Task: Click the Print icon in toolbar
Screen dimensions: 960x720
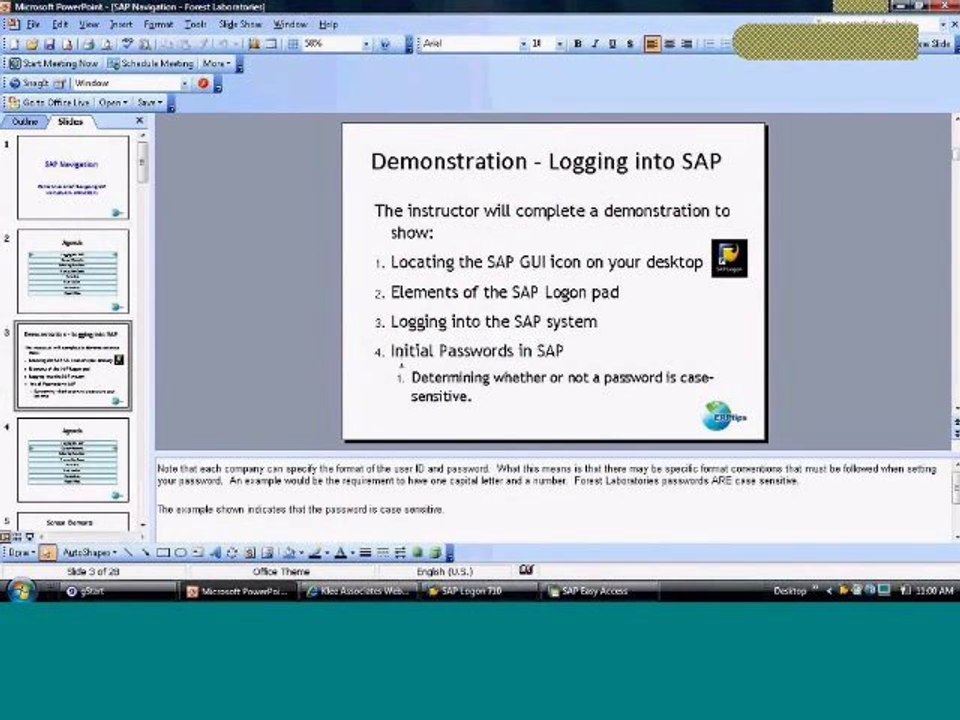Action: [89, 44]
